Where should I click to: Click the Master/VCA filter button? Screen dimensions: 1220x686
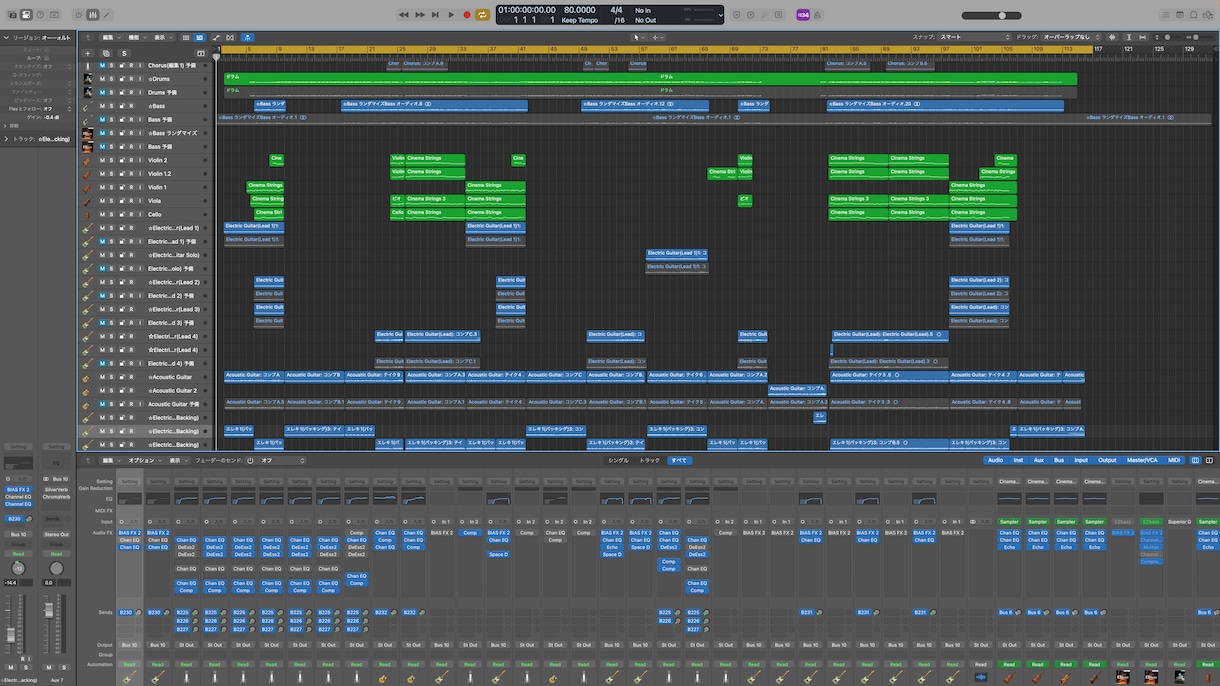[1143, 461]
